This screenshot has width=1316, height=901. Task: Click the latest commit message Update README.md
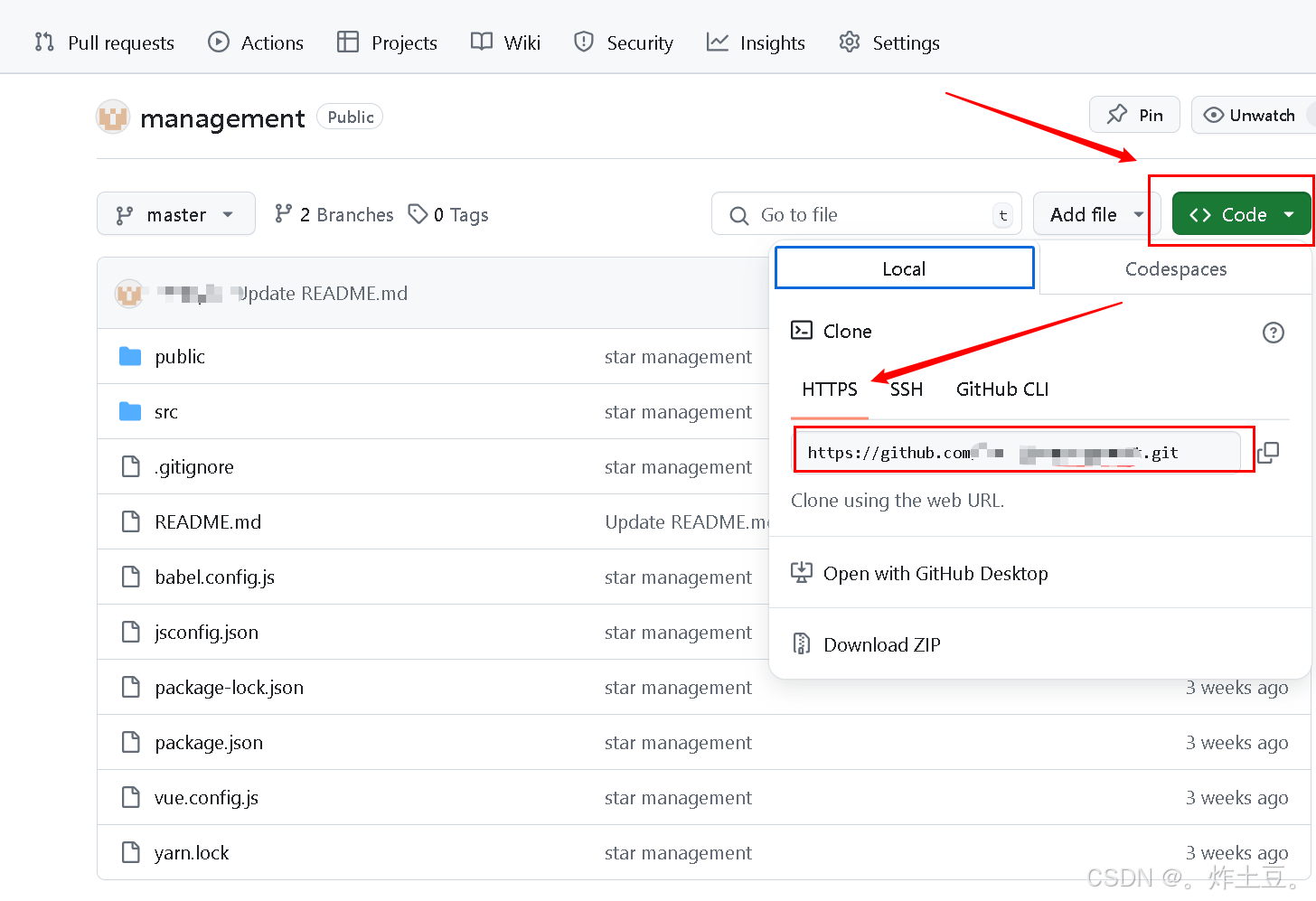(323, 294)
